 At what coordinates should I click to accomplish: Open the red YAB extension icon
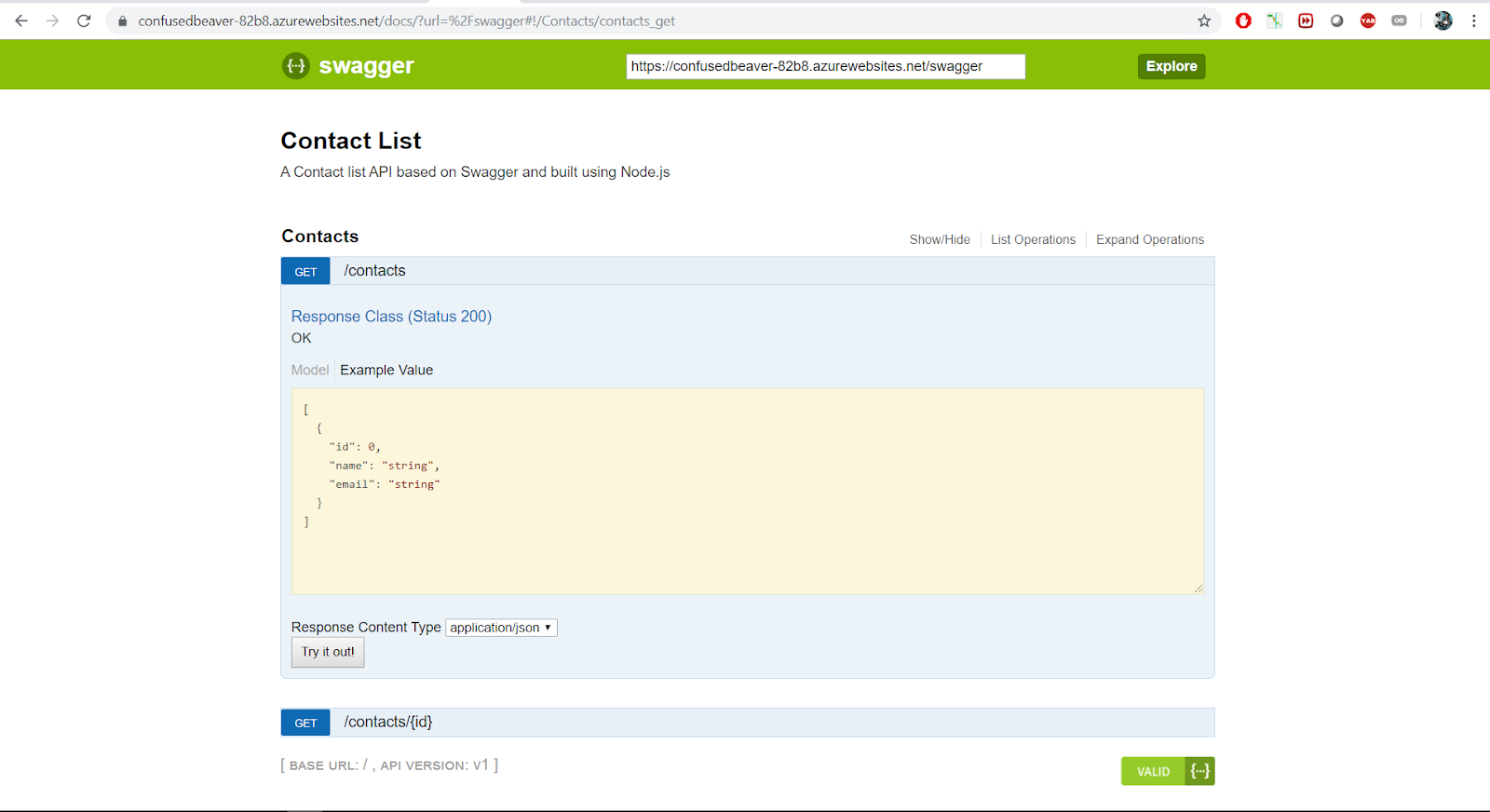point(1368,20)
